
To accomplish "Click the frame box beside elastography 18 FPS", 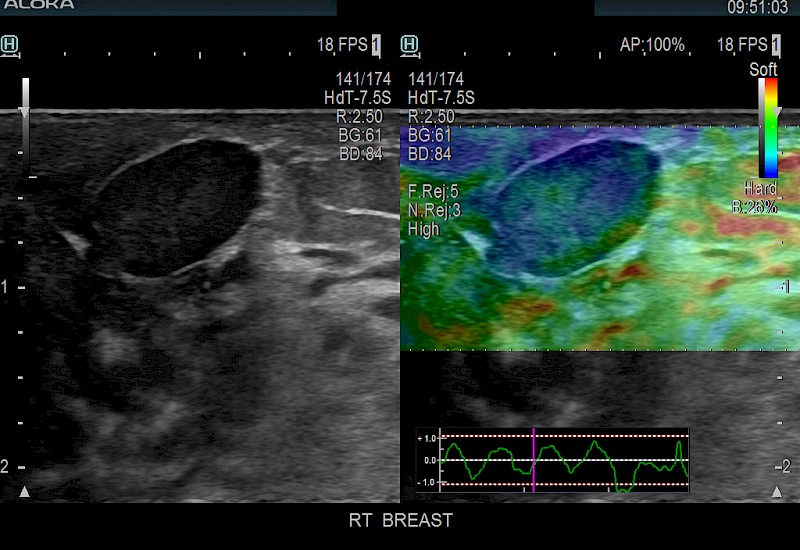I will pos(776,45).
